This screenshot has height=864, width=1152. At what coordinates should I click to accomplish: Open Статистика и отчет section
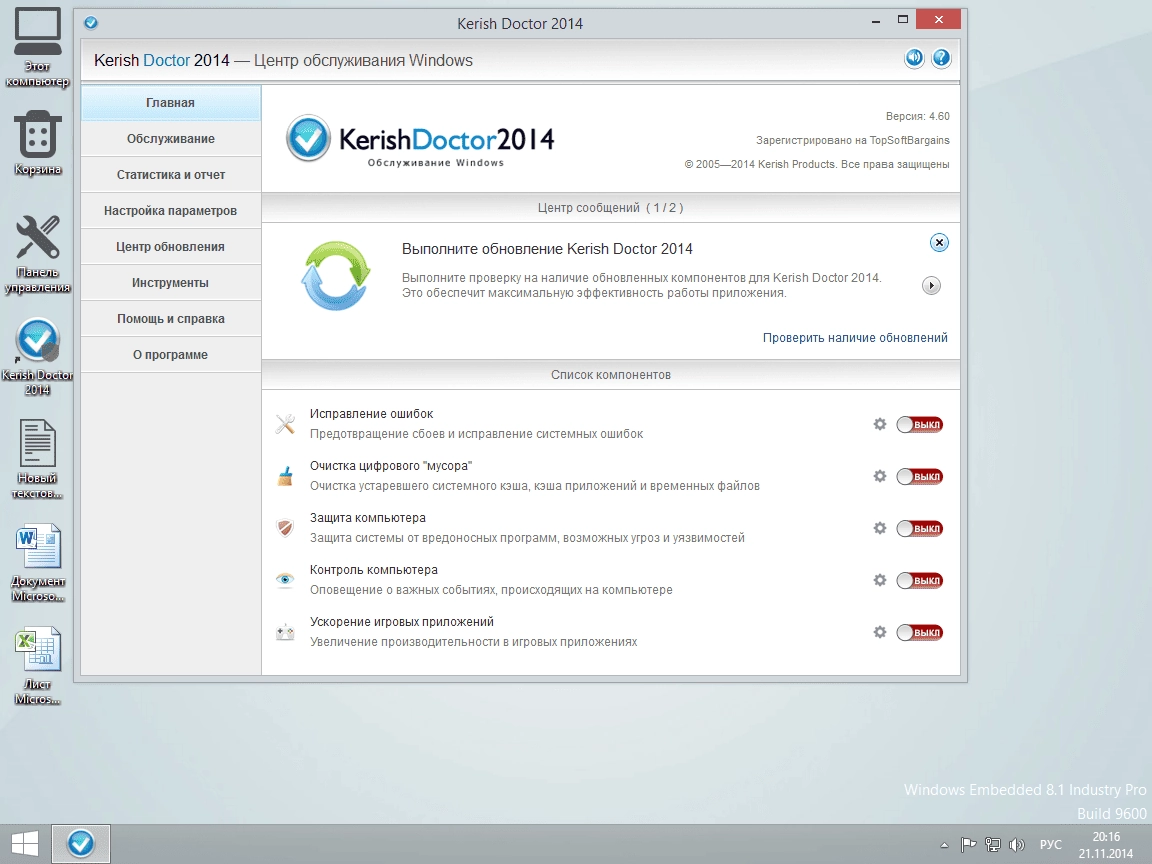[170, 175]
